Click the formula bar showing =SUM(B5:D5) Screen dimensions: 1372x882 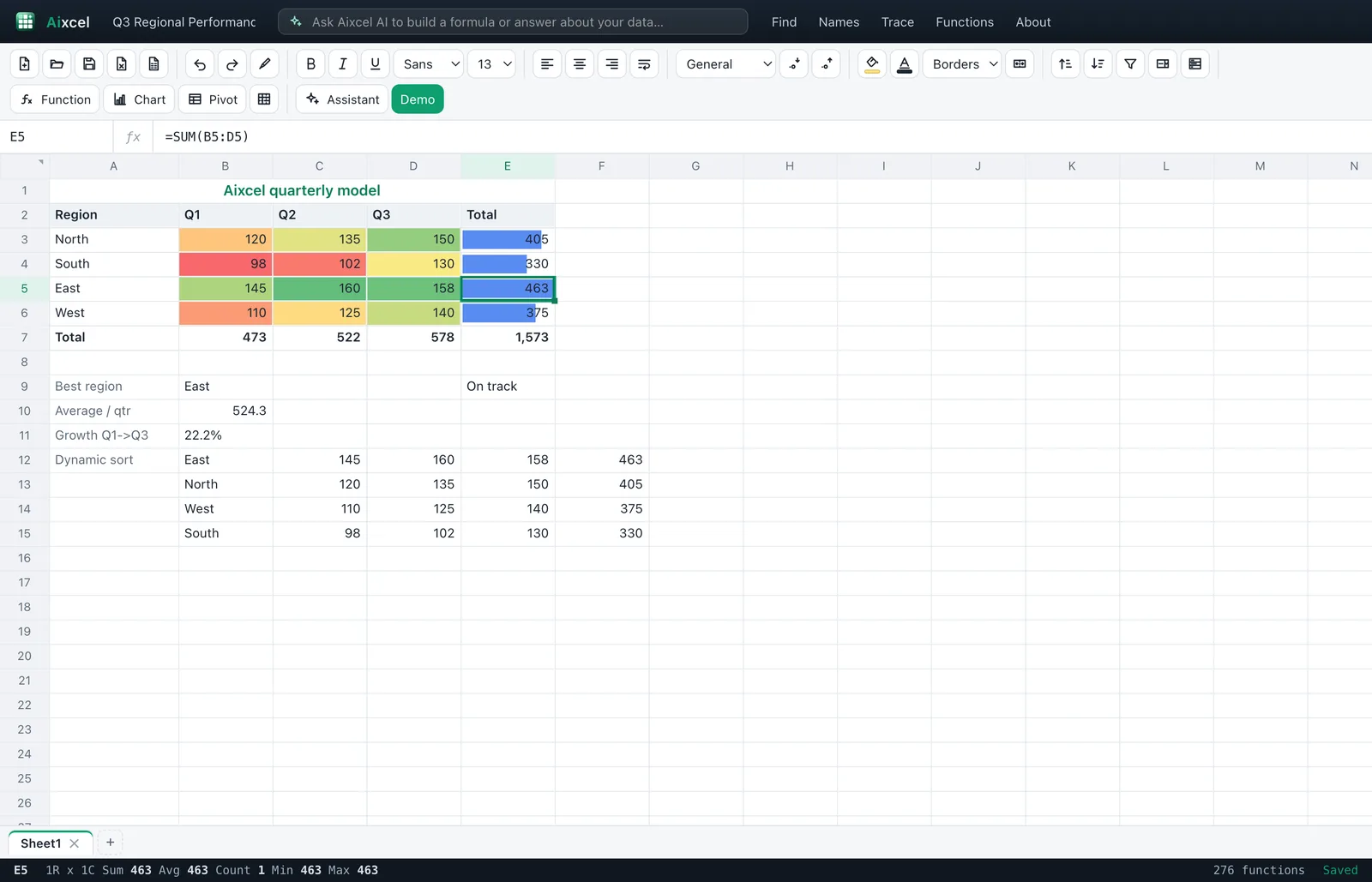tap(761, 136)
